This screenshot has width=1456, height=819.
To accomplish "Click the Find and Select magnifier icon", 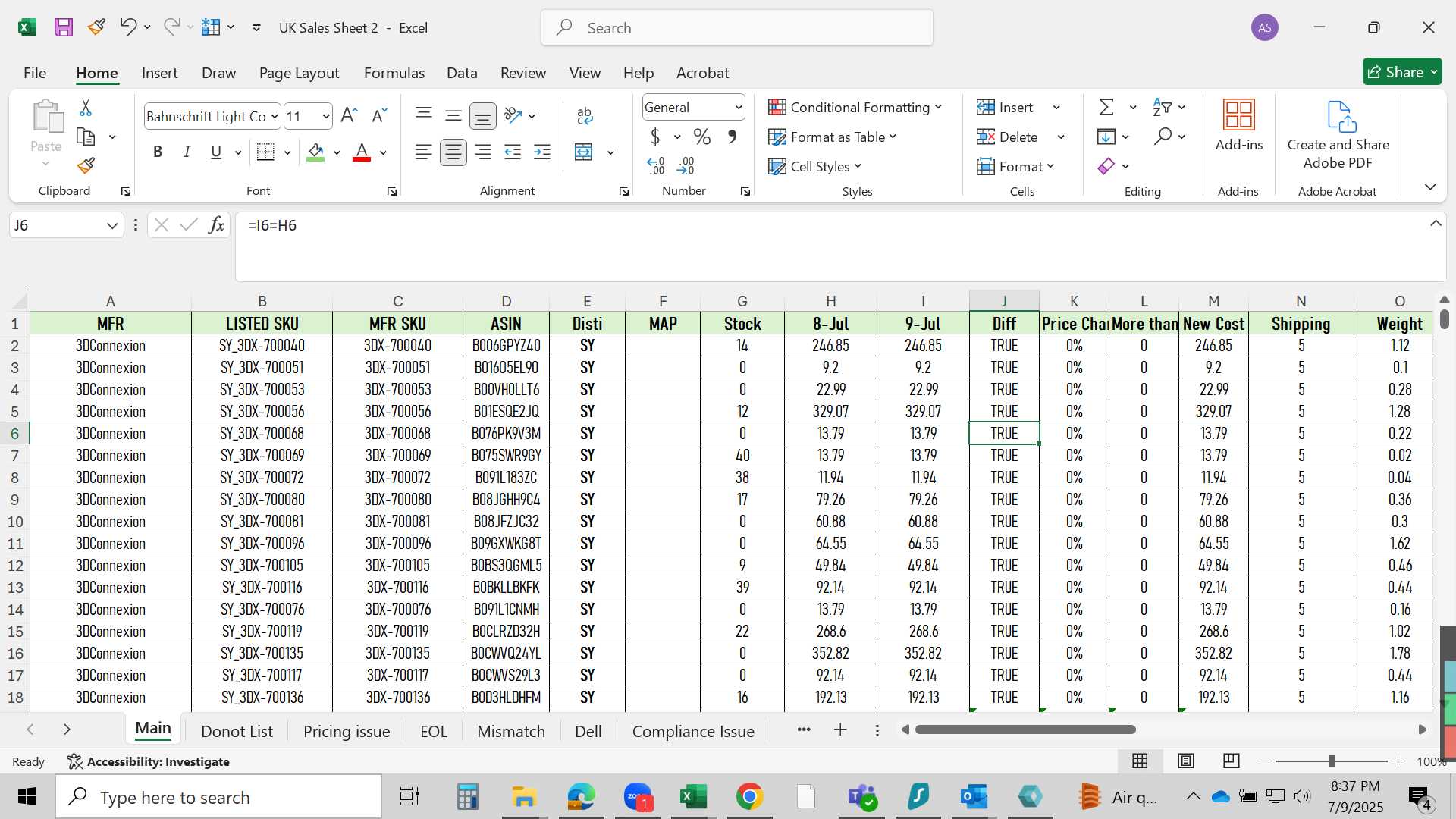I will coord(1163,136).
